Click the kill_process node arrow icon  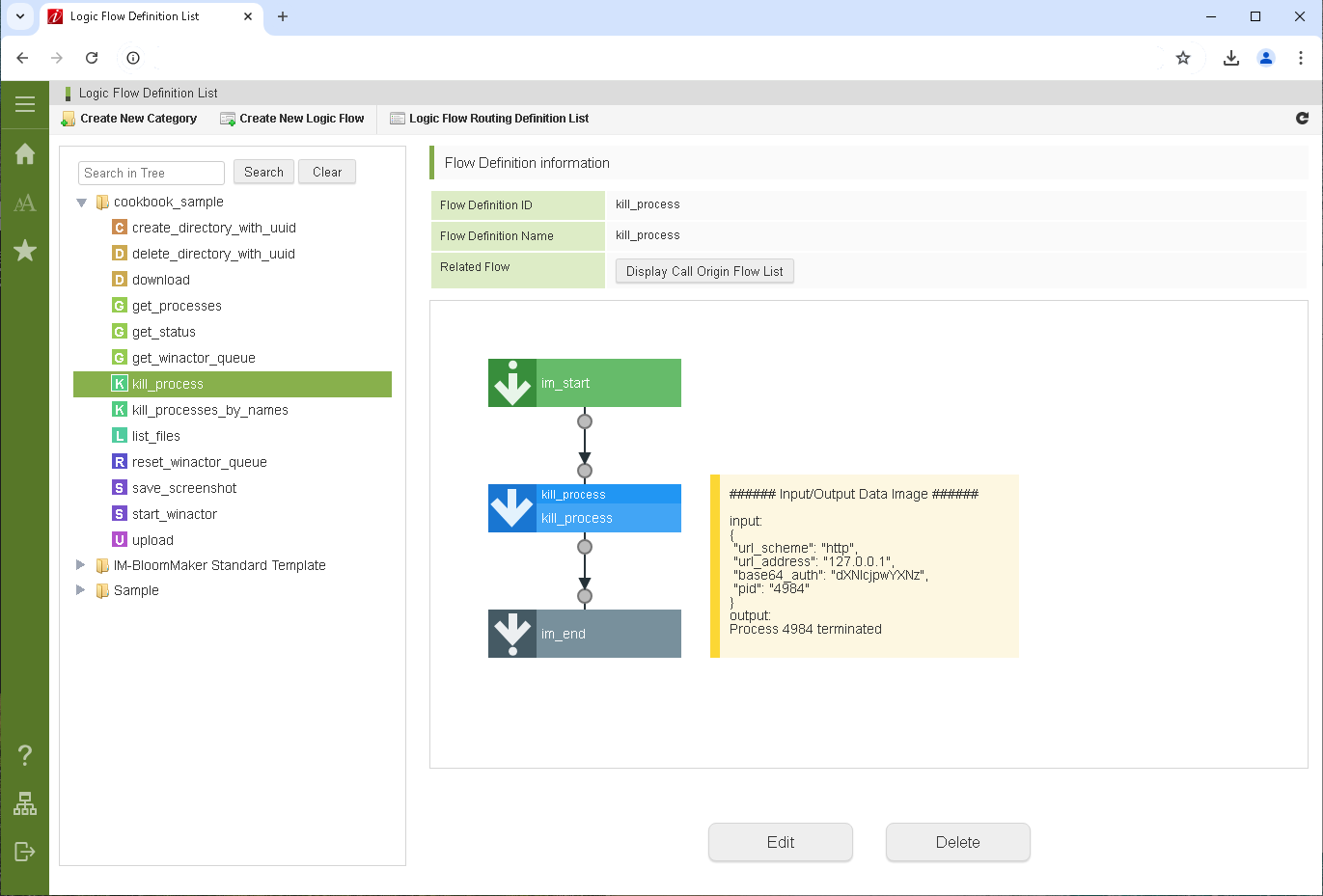(512, 508)
